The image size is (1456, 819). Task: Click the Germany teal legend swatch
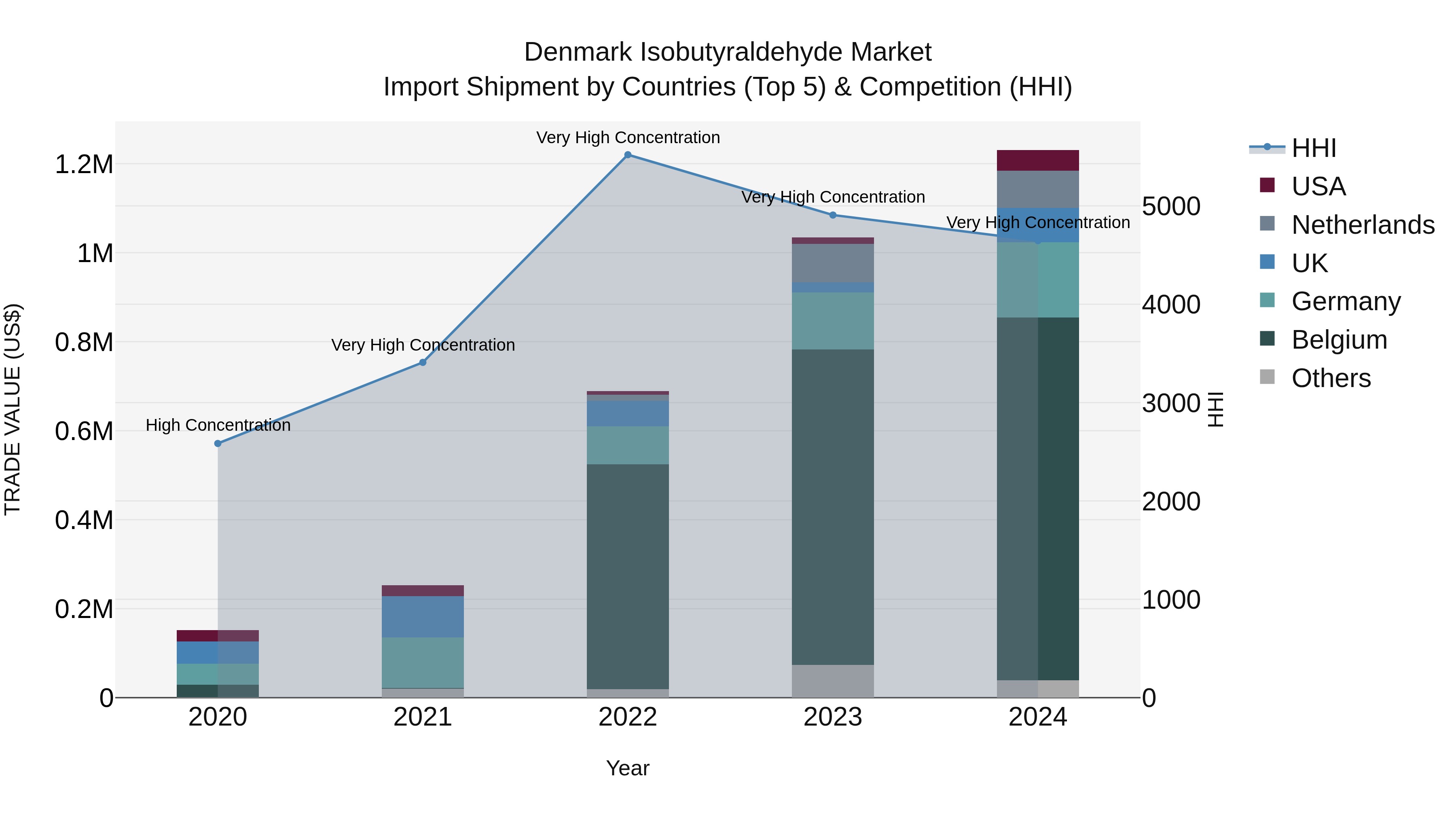coord(1267,300)
